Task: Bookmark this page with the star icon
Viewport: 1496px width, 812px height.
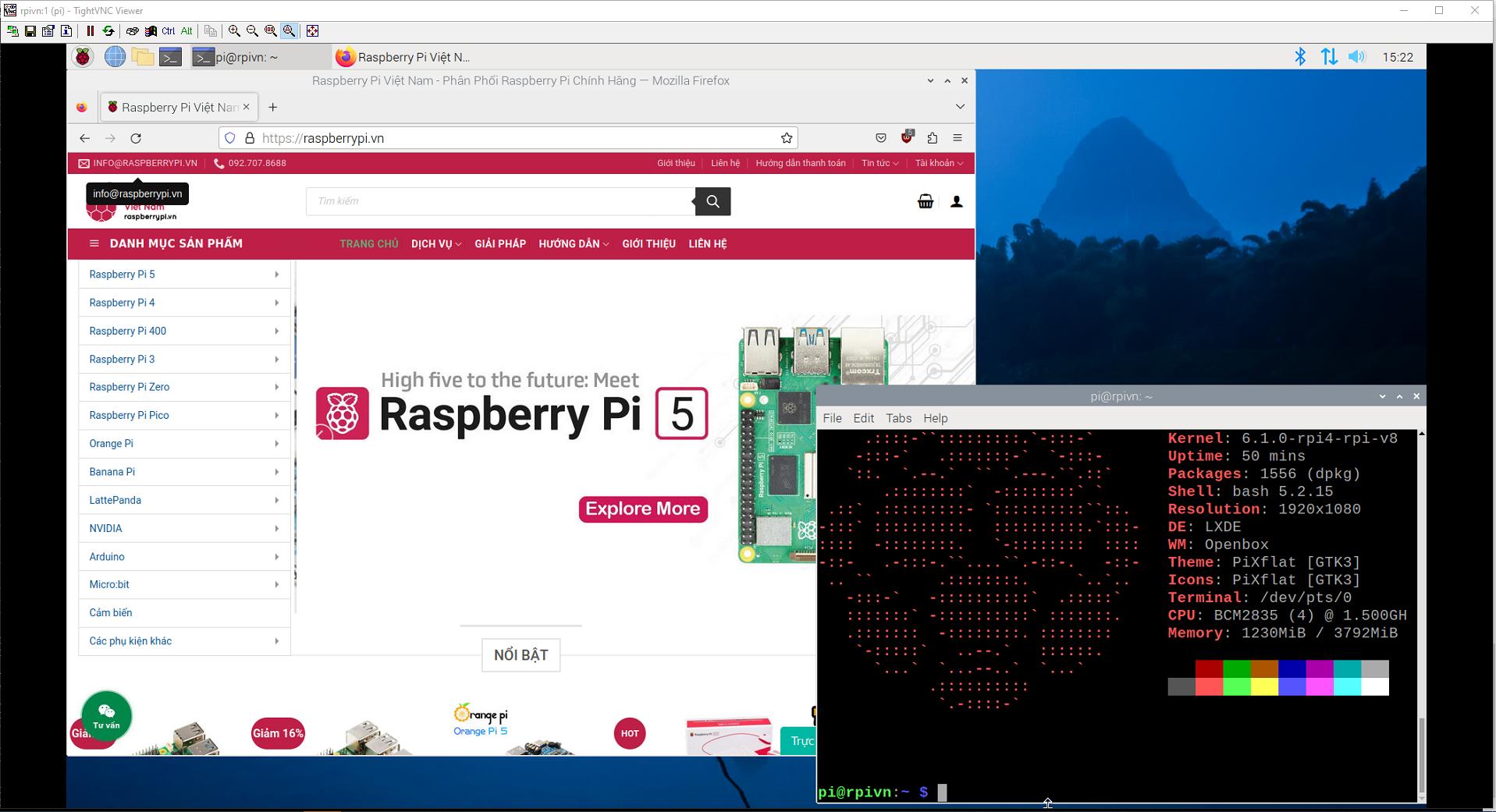Action: [786, 138]
